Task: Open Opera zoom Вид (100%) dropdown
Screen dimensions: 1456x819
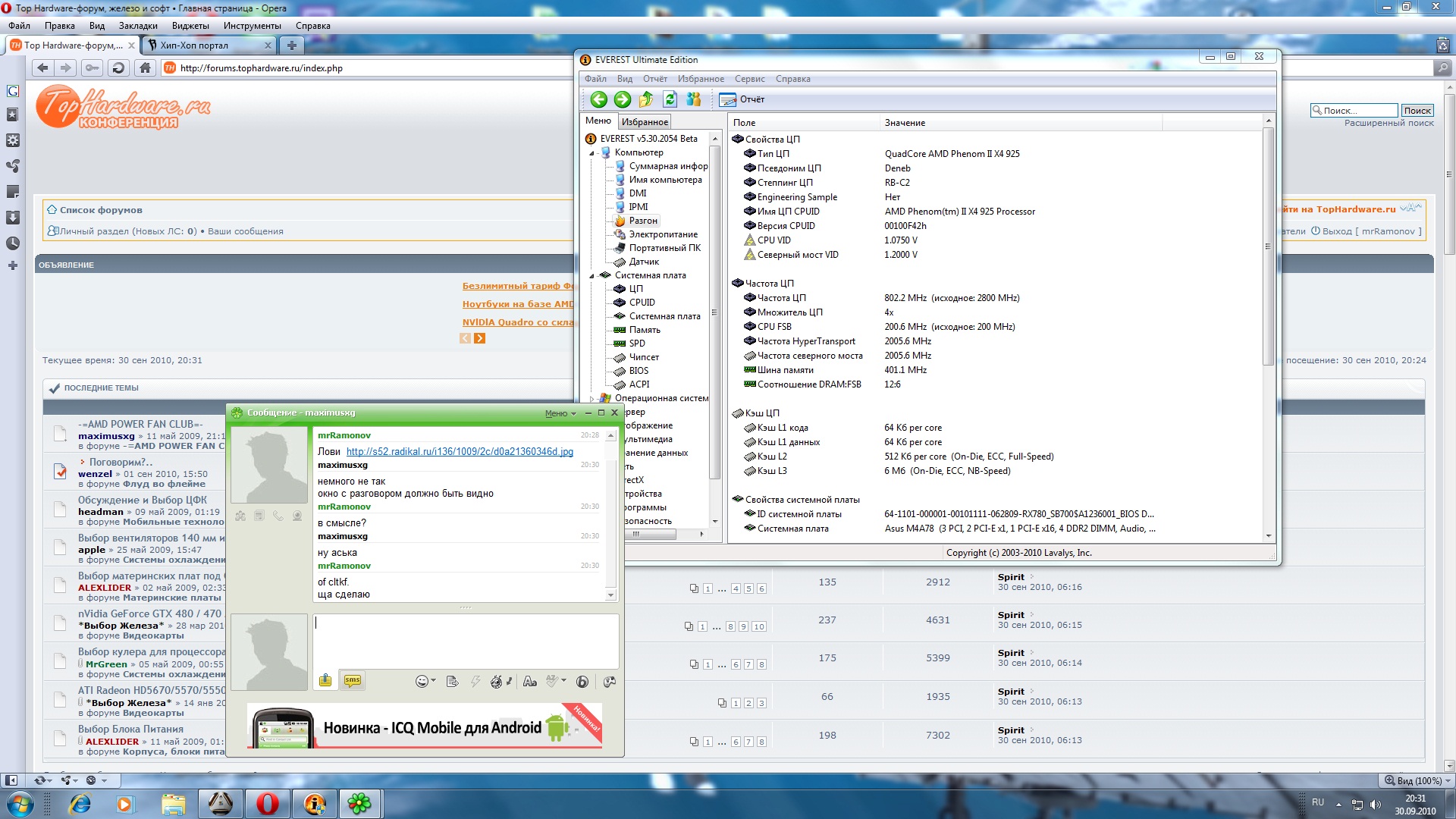Action: pyautogui.click(x=1417, y=780)
